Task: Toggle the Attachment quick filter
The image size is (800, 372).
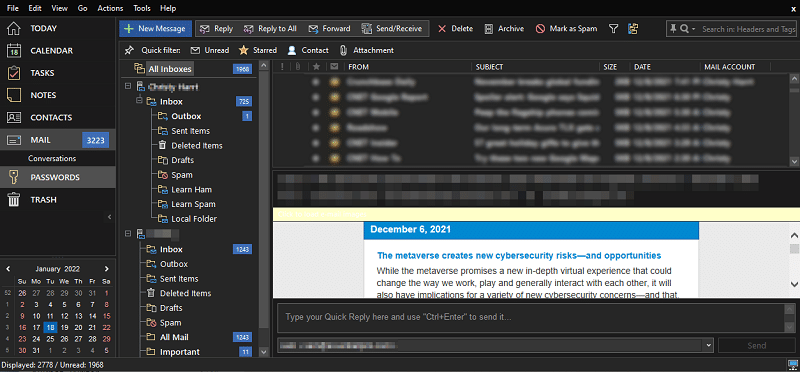Action: coord(366,50)
